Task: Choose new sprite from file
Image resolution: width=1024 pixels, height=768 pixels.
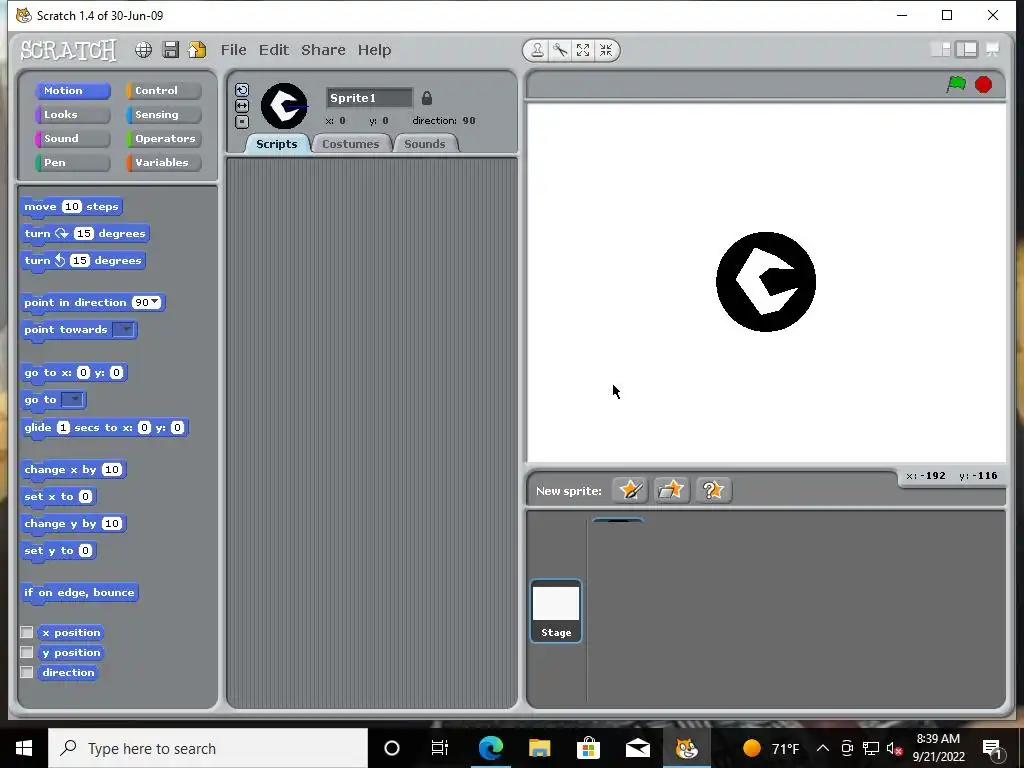Action: point(671,490)
